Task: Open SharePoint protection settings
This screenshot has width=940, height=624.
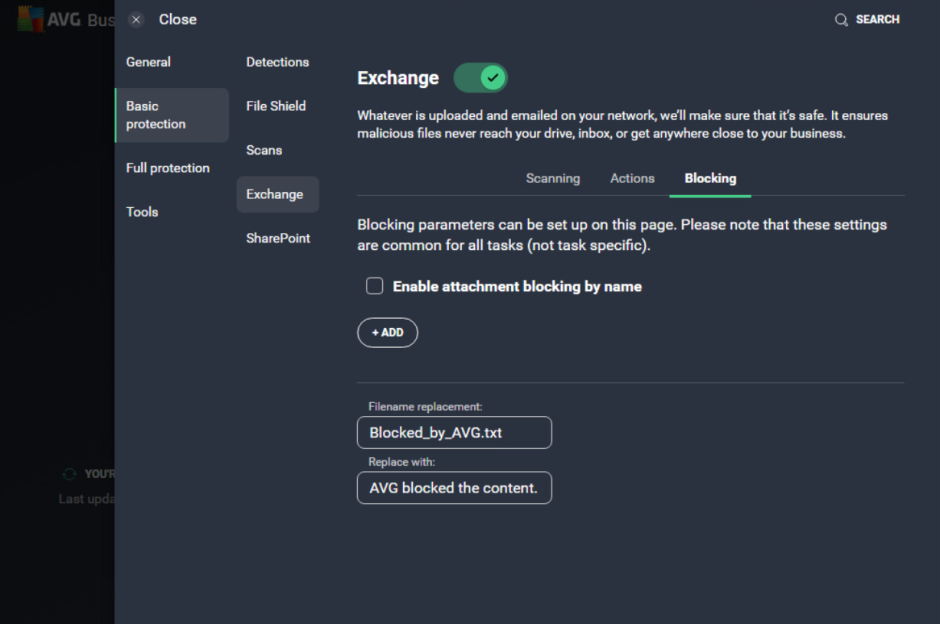Action: pyautogui.click(x=276, y=237)
